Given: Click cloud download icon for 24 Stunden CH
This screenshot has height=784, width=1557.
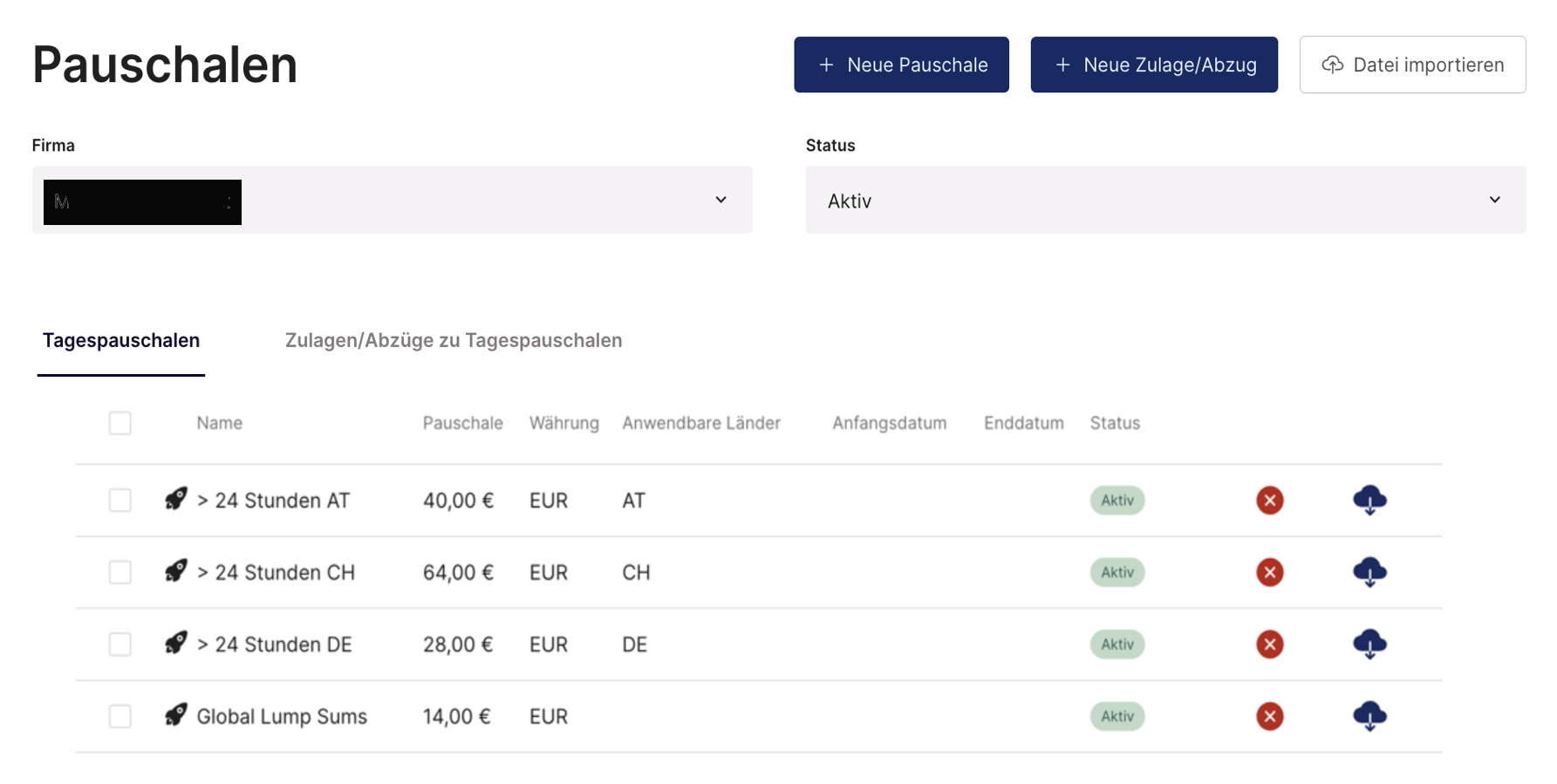Looking at the screenshot, I should click(x=1369, y=573).
